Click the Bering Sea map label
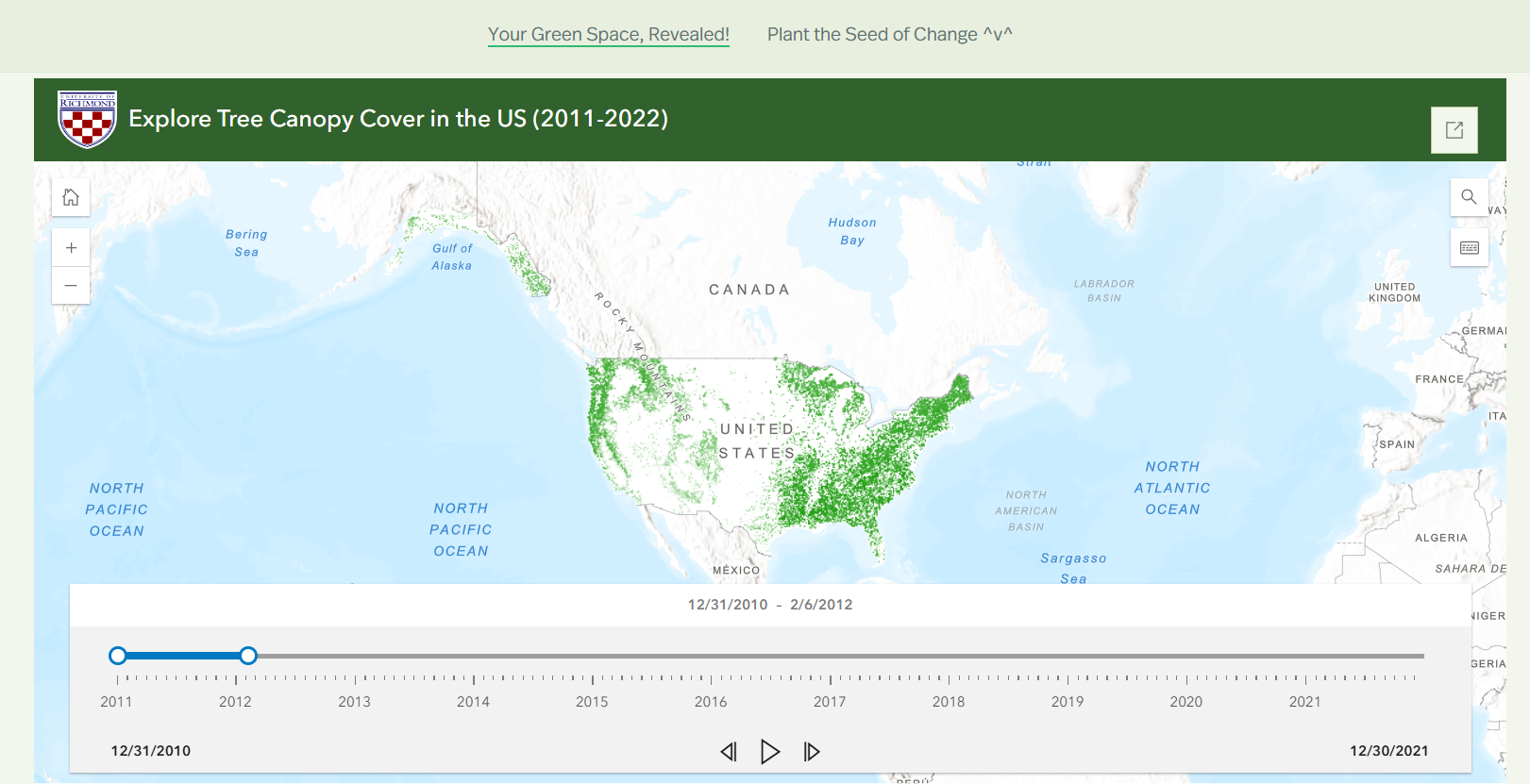The width and height of the screenshot is (1530, 784). [246, 242]
